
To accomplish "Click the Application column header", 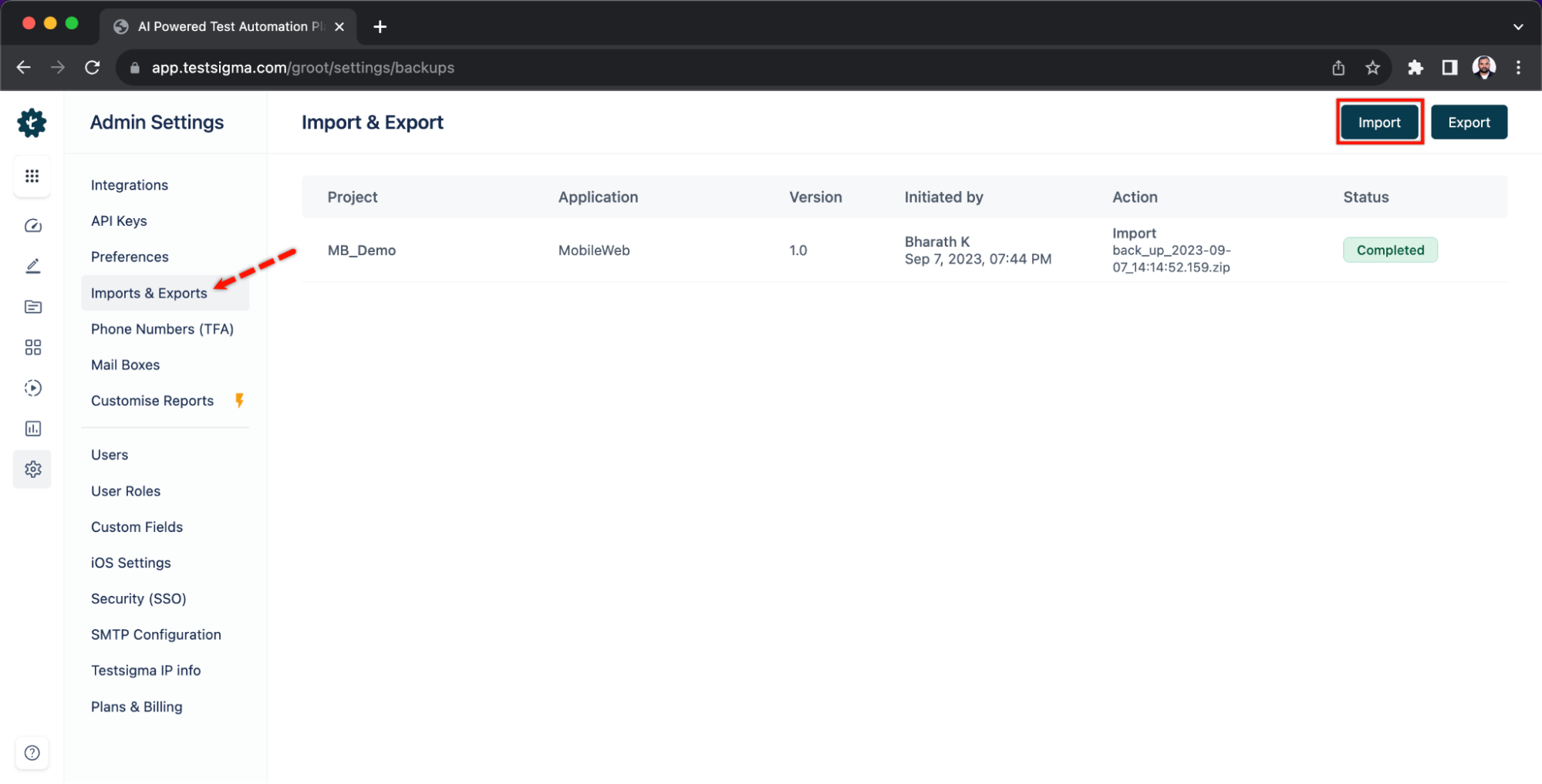I will [598, 197].
